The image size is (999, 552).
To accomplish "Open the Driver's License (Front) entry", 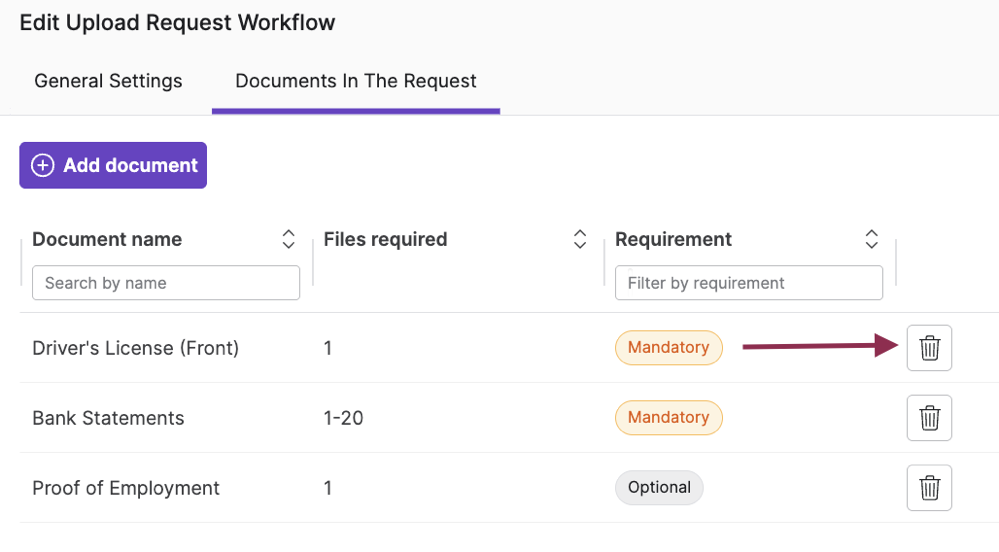I will click(x=135, y=348).
